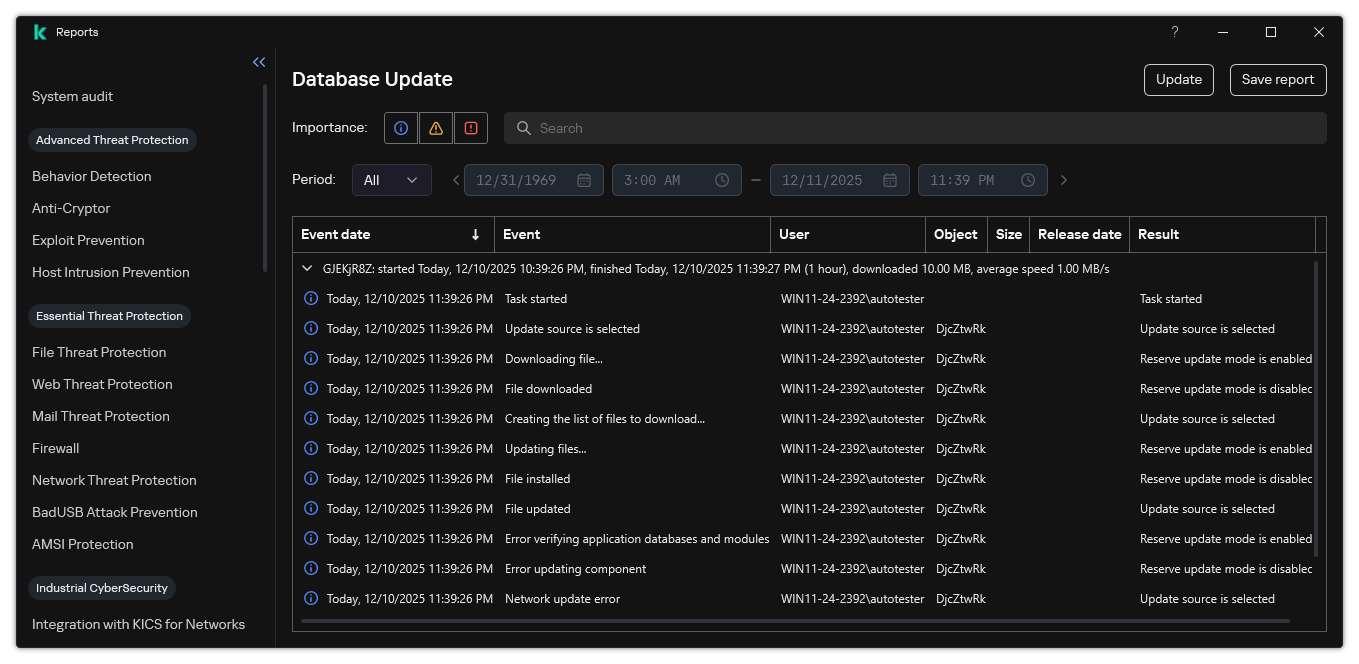This screenshot has width=1359, height=664.
Task: Open Help via the question mark icon
Action: [1175, 31]
